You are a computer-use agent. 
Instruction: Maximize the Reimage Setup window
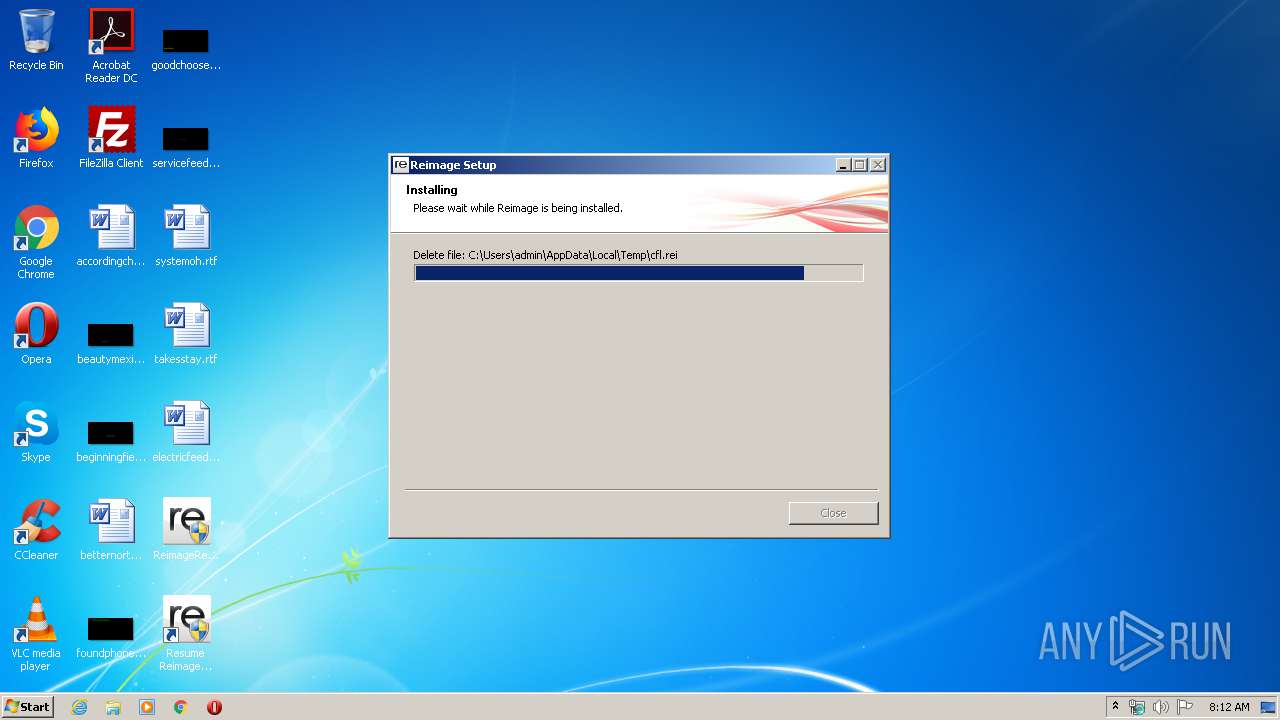(860, 165)
